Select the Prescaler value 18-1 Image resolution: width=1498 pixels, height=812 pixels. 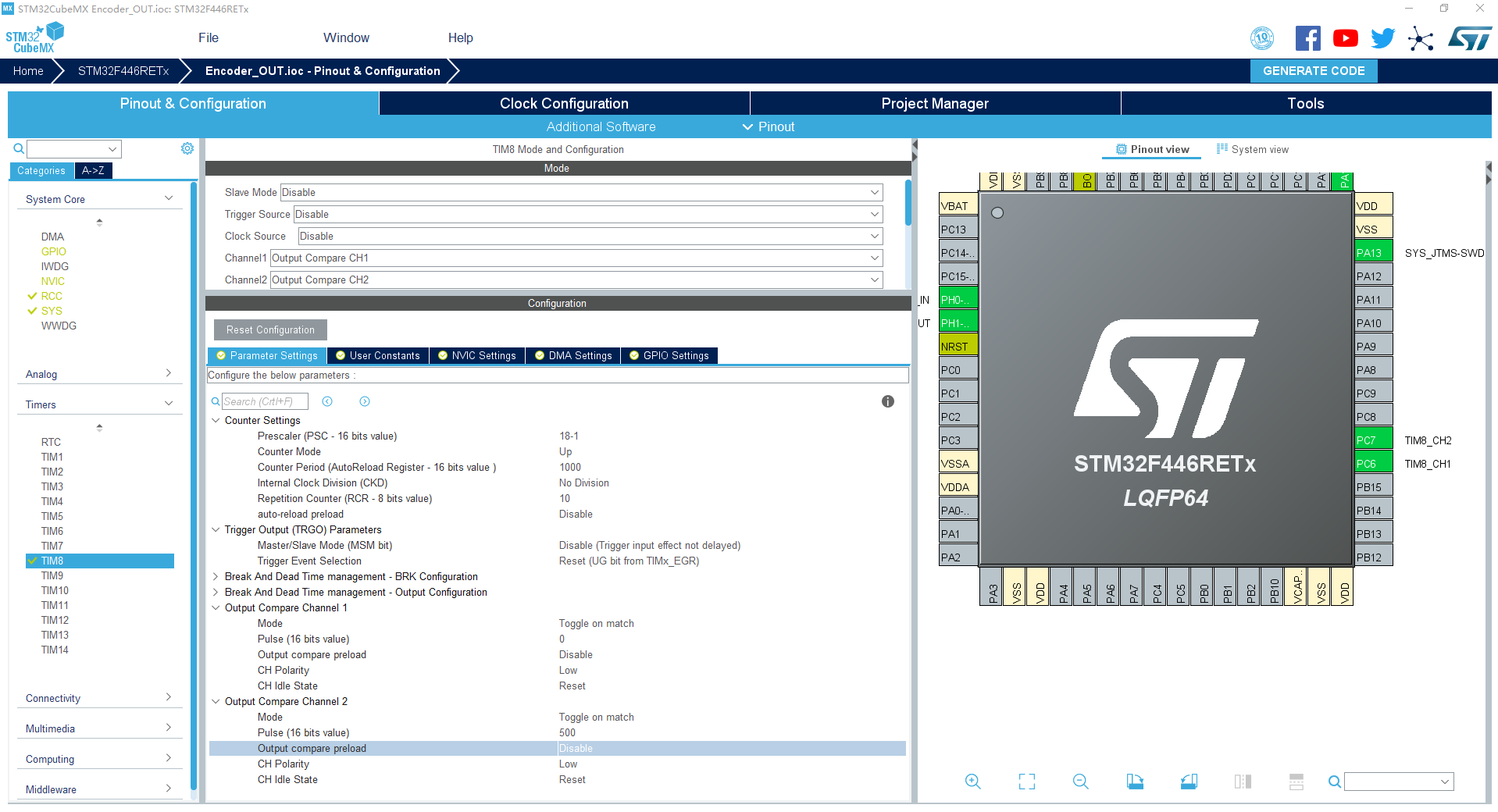[569, 436]
